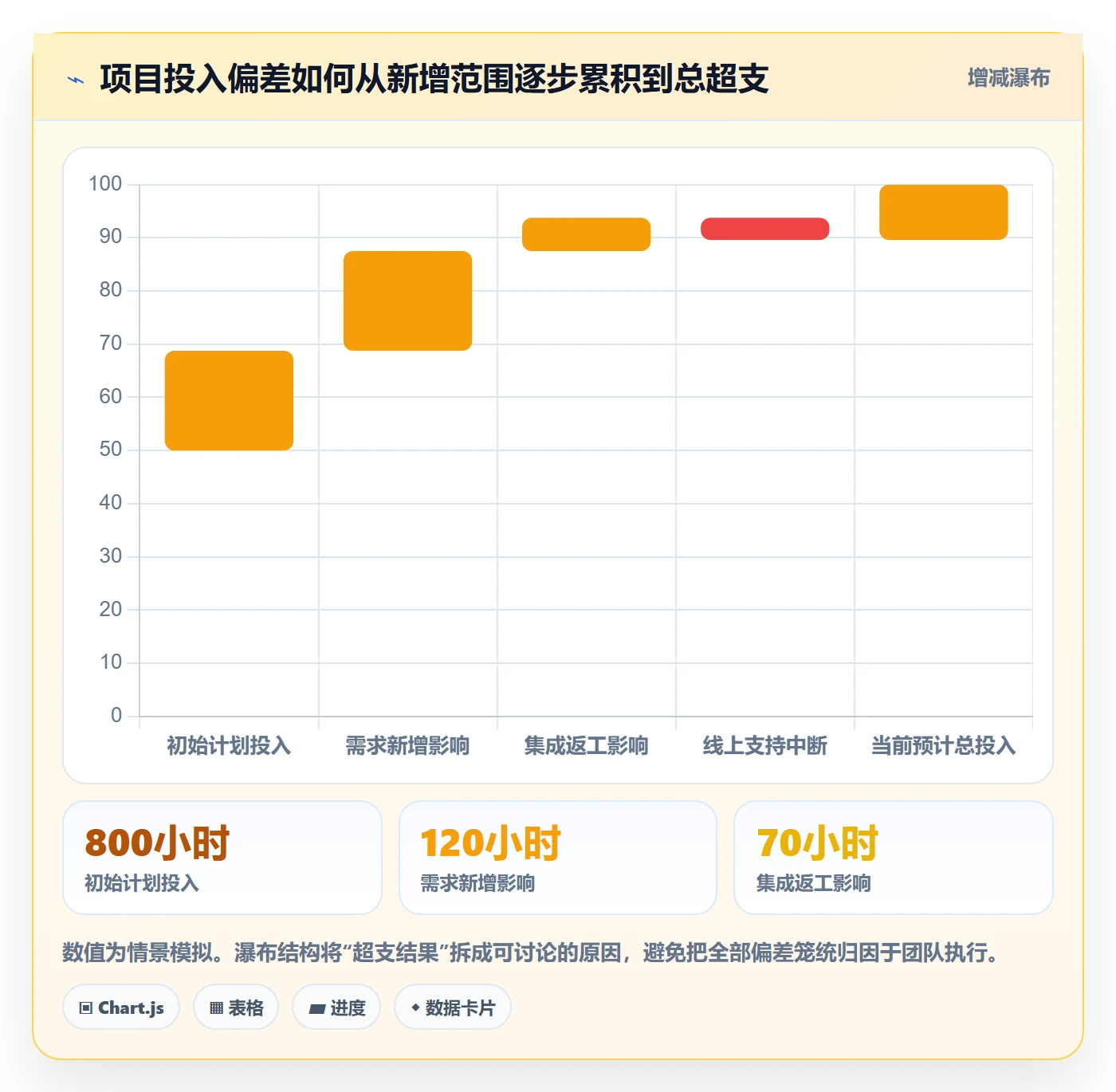Click the Chart.js tag pill
Image resolution: width=1116 pixels, height=1092 pixels.
coord(121,1008)
